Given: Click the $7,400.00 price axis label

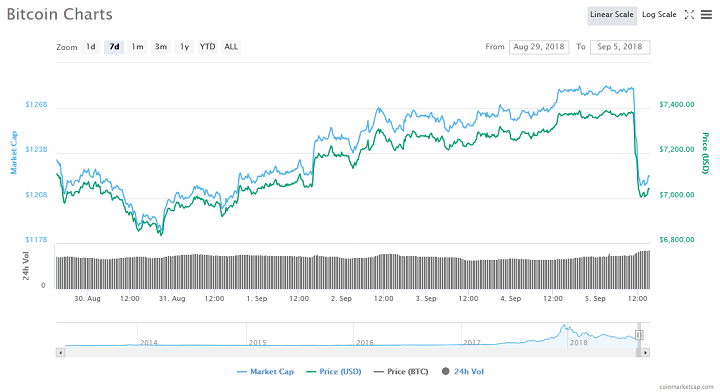Looking at the screenshot, I should click(x=676, y=105).
